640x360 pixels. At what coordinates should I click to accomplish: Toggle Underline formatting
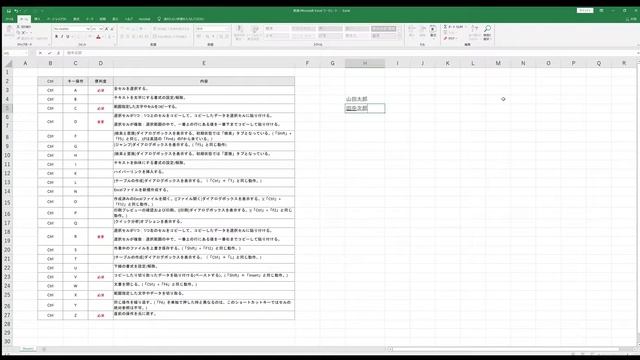pos(68,37)
